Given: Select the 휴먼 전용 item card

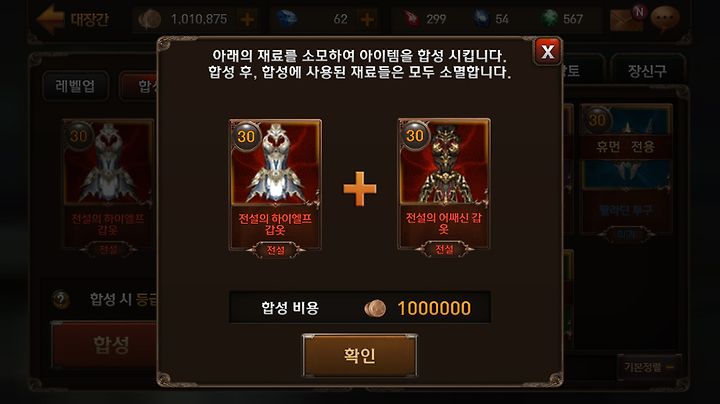Looking at the screenshot, I should point(626,169).
